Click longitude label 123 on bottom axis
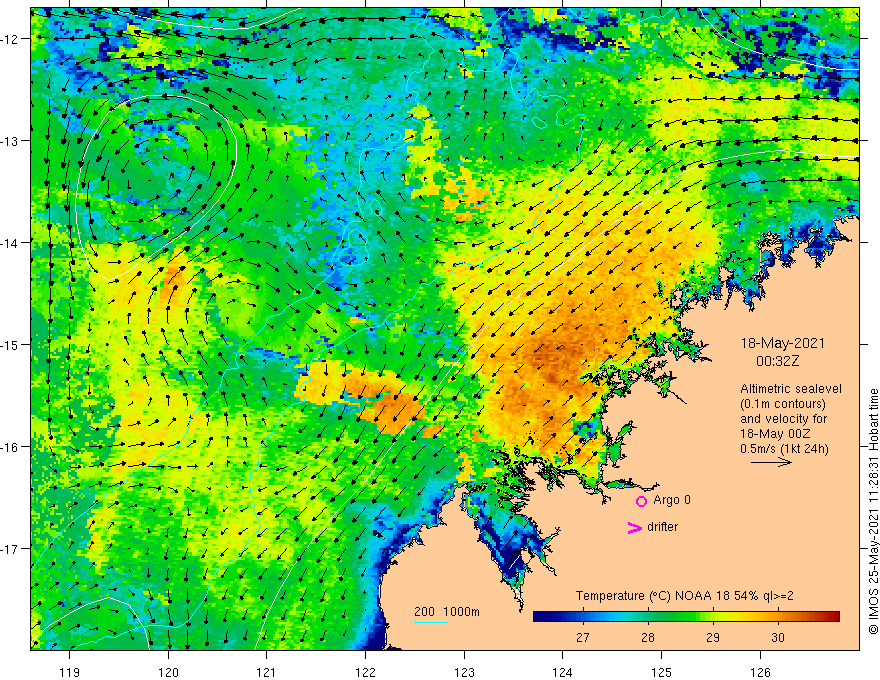 (x=464, y=672)
